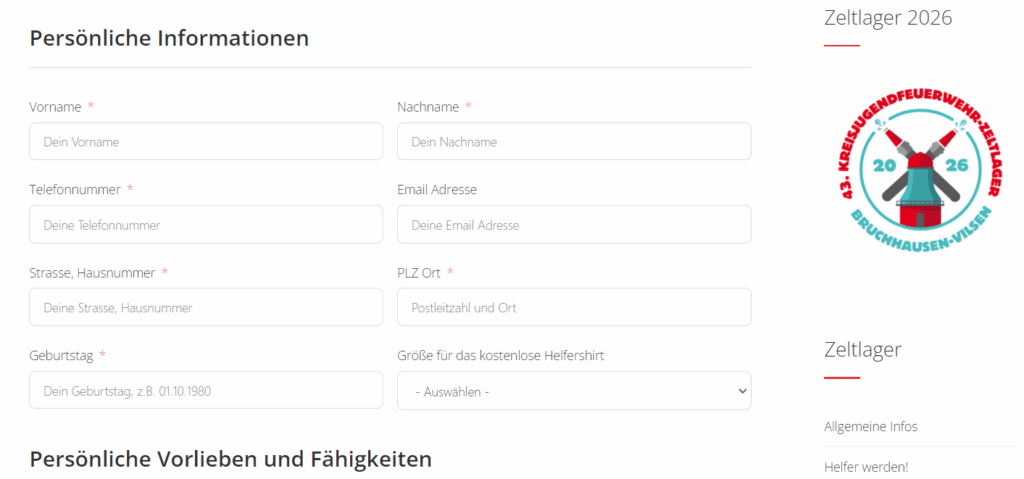Screen dimensions: 1024x479
Task: Click the Persönliche Vorlieben und Fähigkeiten heading
Action: [231, 459]
